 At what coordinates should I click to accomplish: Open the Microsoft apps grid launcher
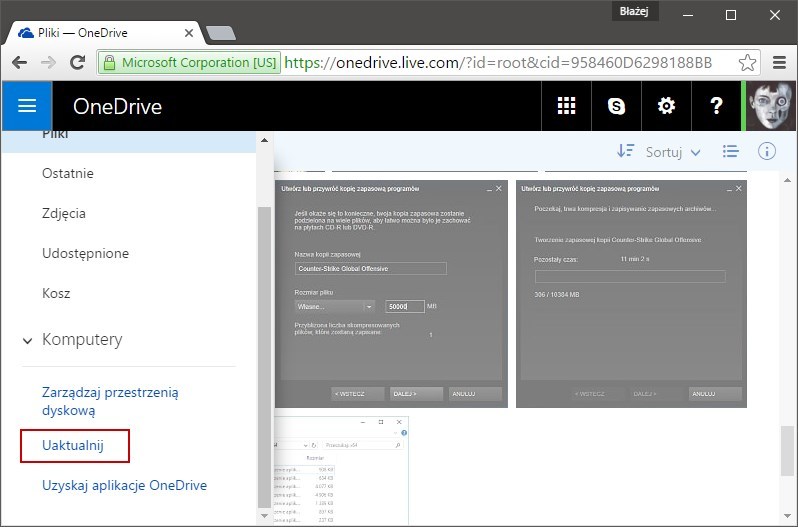pos(566,106)
